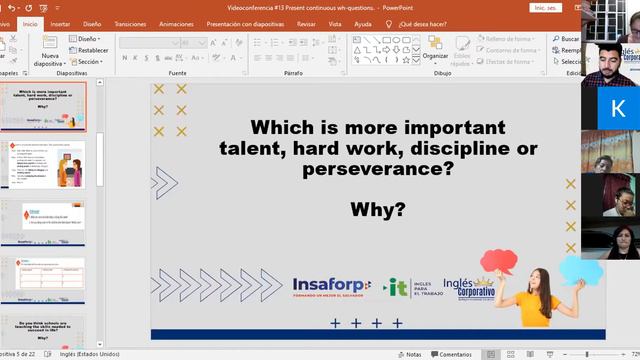Viewport: 640px width, 360px height.
Task: Switch to the Revisar tab
Action: pyautogui.click(x=306, y=24)
